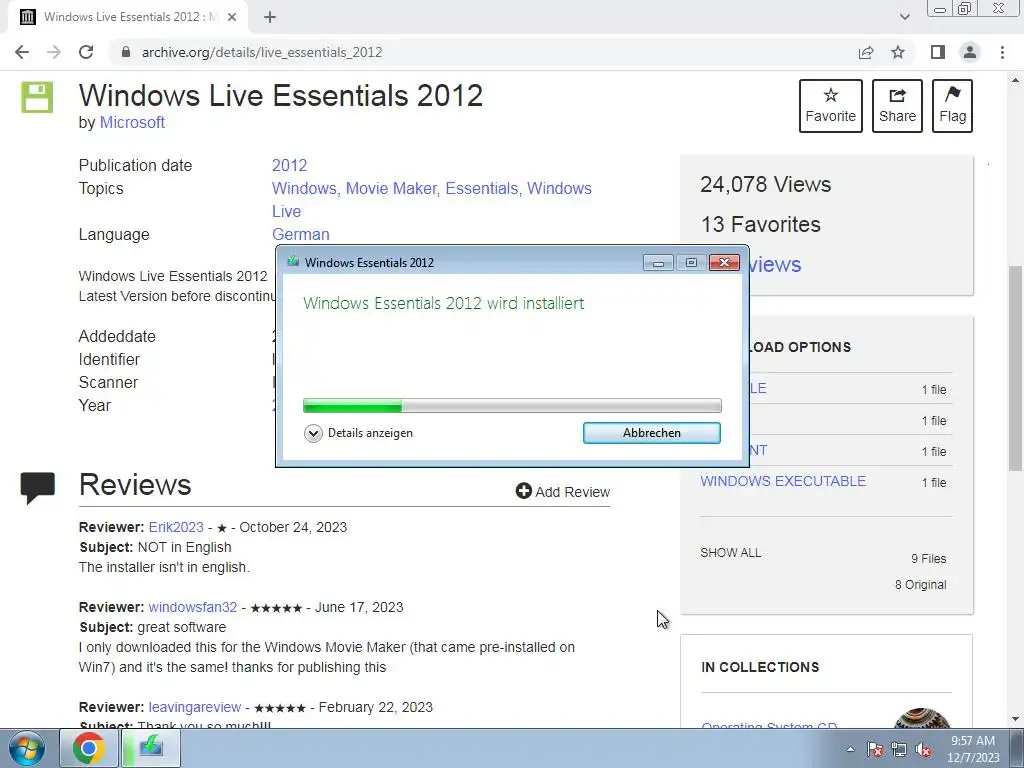The height and width of the screenshot is (768, 1024).
Task: Open the Essentials topic link
Action: click(x=484, y=188)
